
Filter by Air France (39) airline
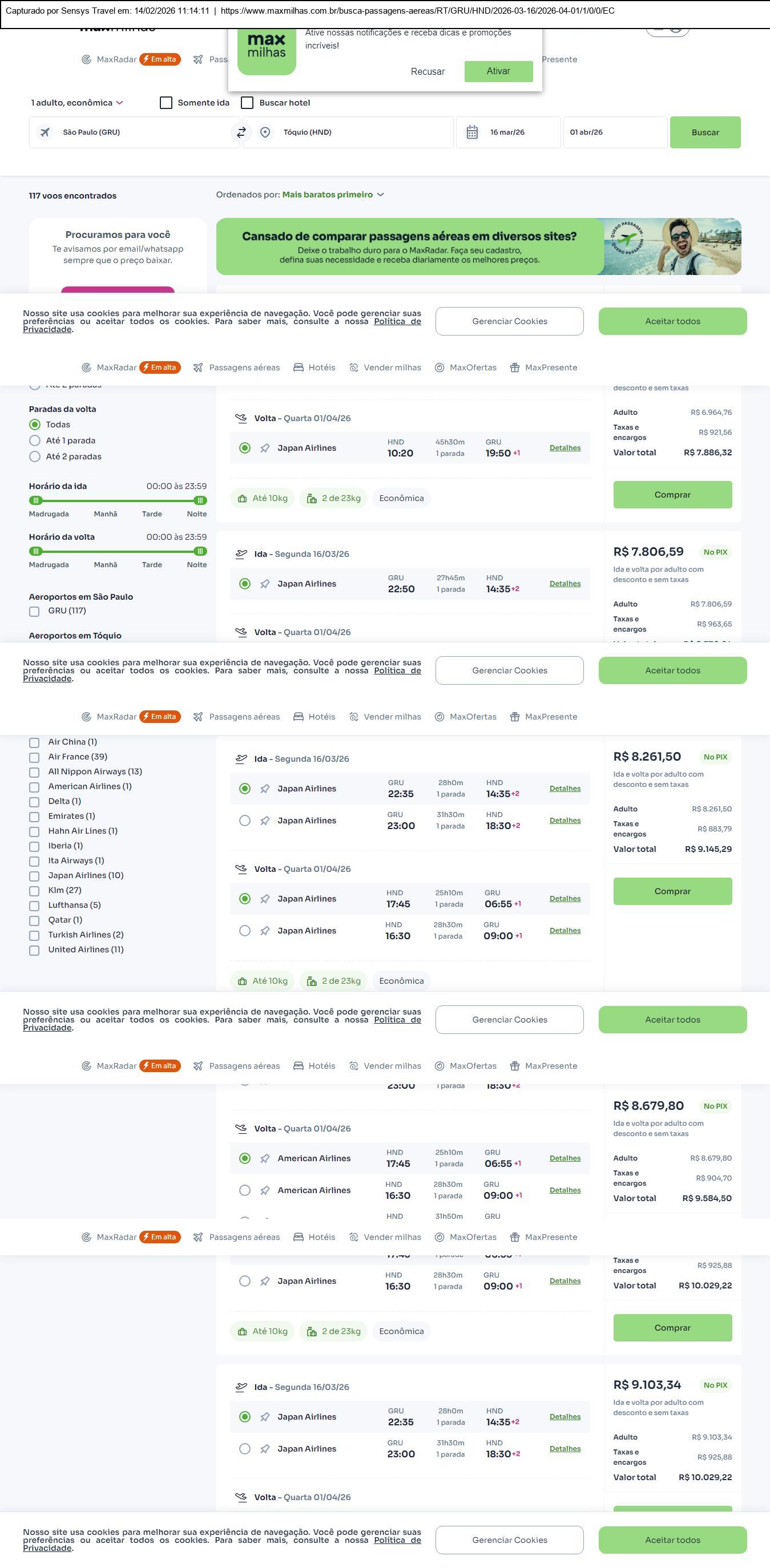click(x=35, y=757)
